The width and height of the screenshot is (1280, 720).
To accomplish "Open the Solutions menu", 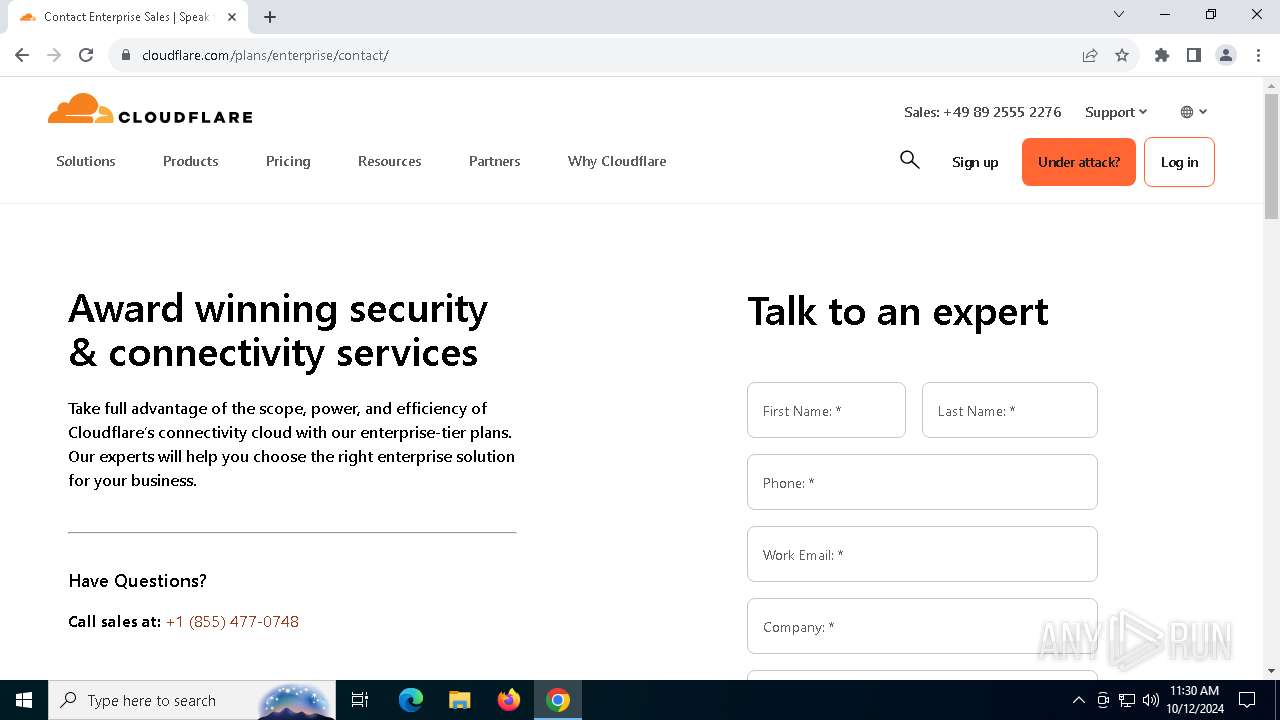I will click(86, 161).
